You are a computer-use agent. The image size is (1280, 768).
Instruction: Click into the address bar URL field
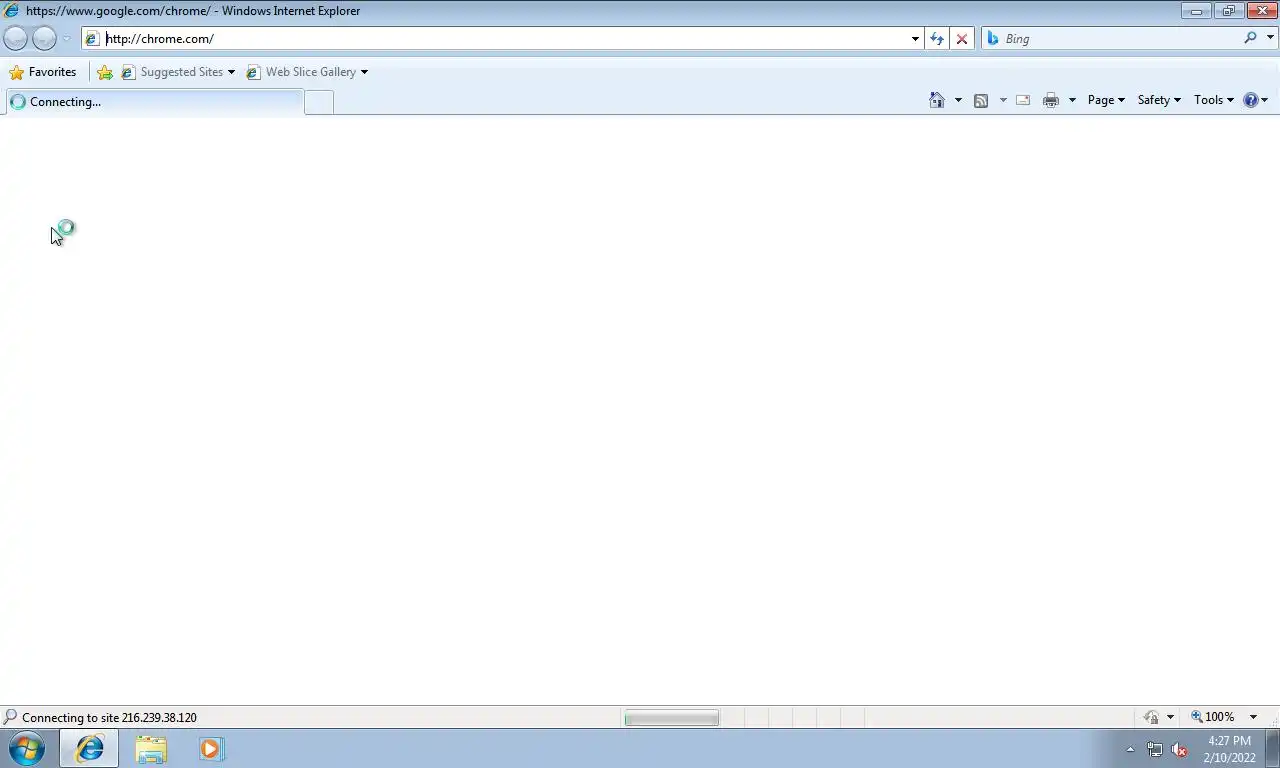[505, 39]
